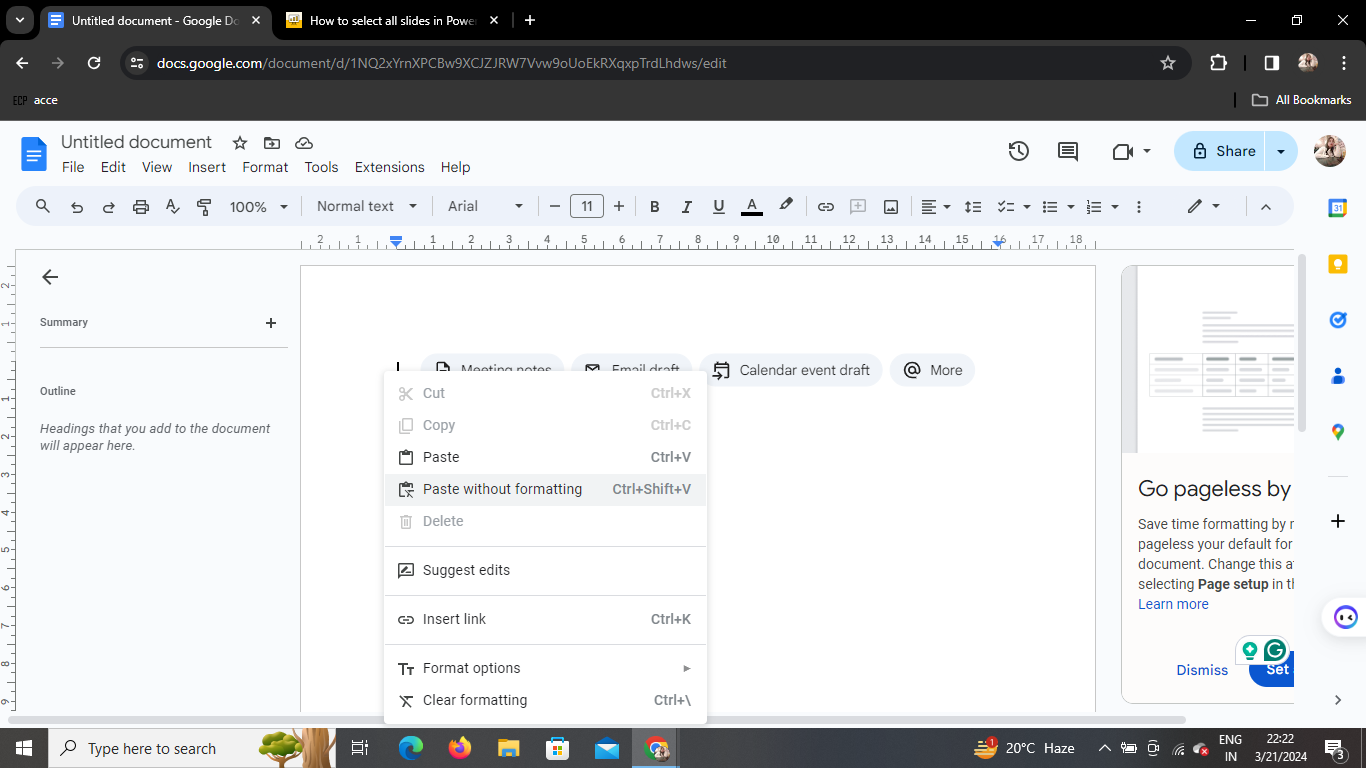Star the Untitled document

(x=240, y=143)
